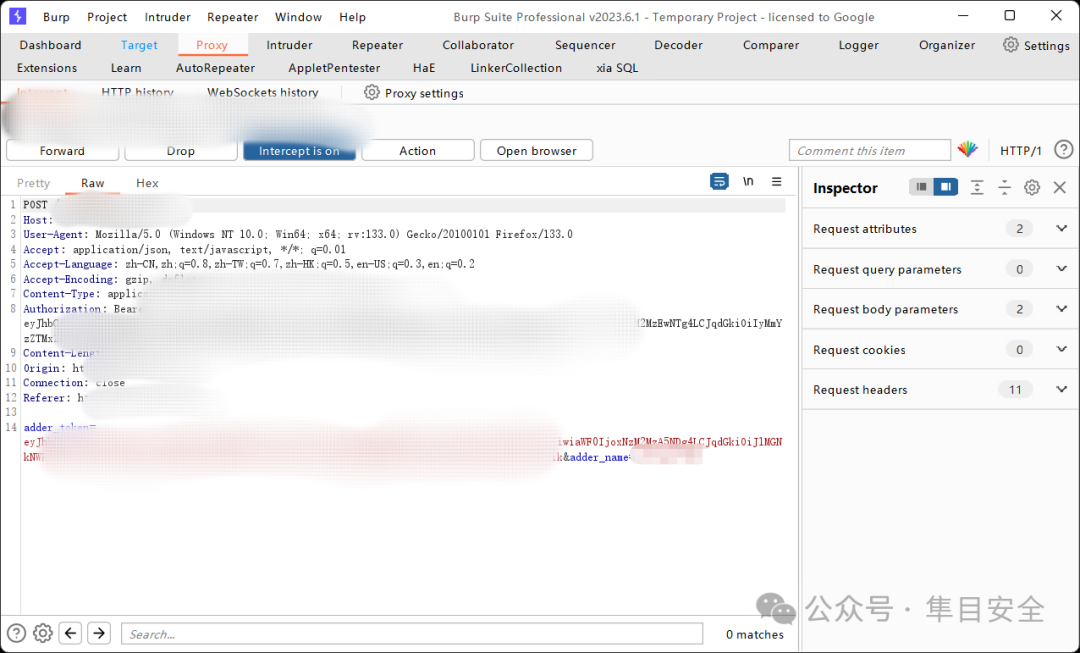Toggle the show non-printable characters \n button

pyautogui.click(x=748, y=181)
